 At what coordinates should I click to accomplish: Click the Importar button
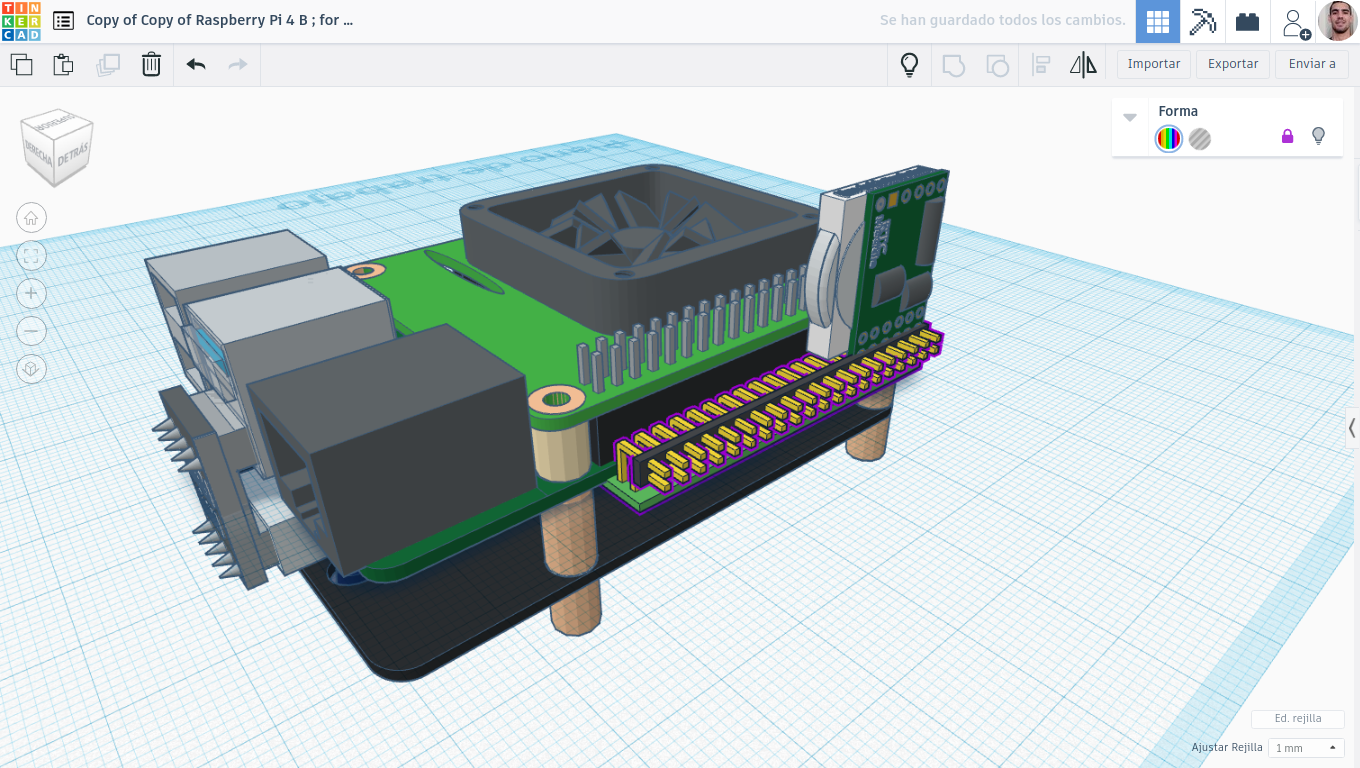pos(1154,64)
